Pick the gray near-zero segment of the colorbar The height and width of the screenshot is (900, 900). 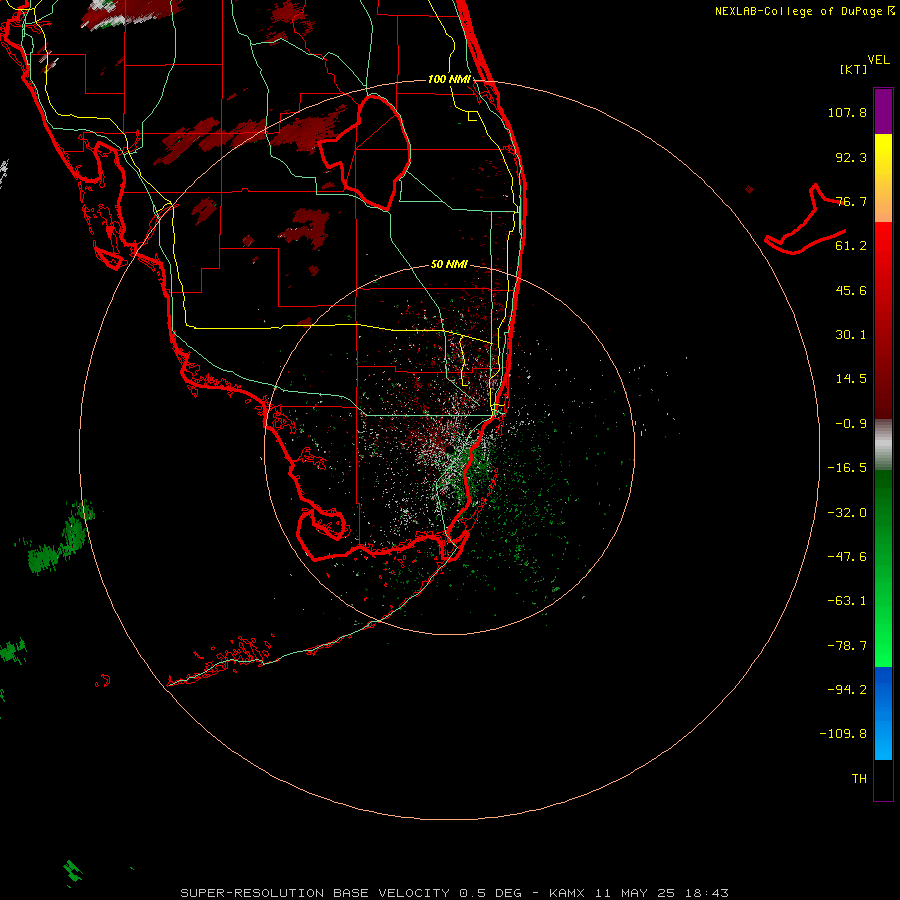883,445
